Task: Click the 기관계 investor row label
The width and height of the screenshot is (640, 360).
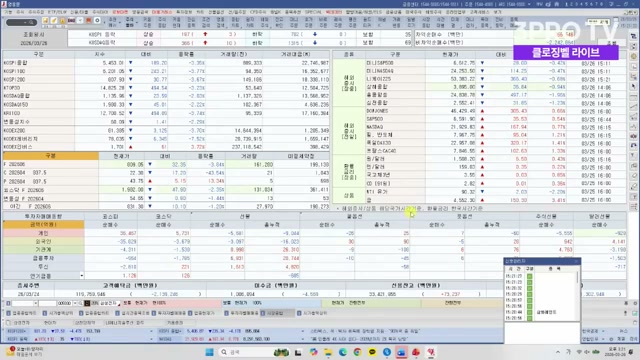Action: pyautogui.click(x=43, y=249)
